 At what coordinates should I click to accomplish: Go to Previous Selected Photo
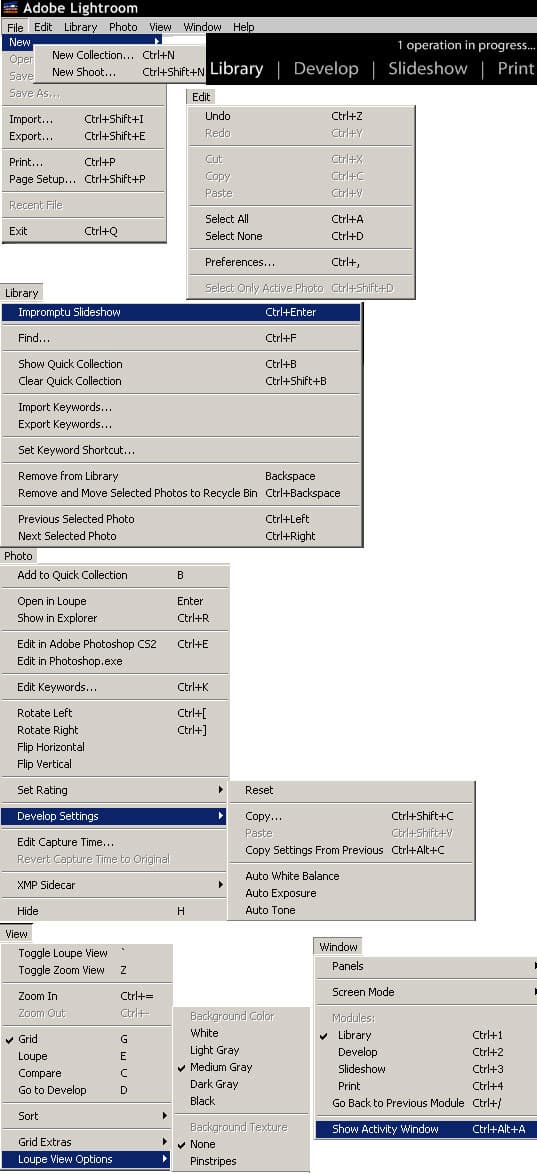pyautogui.click(x=180, y=519)
